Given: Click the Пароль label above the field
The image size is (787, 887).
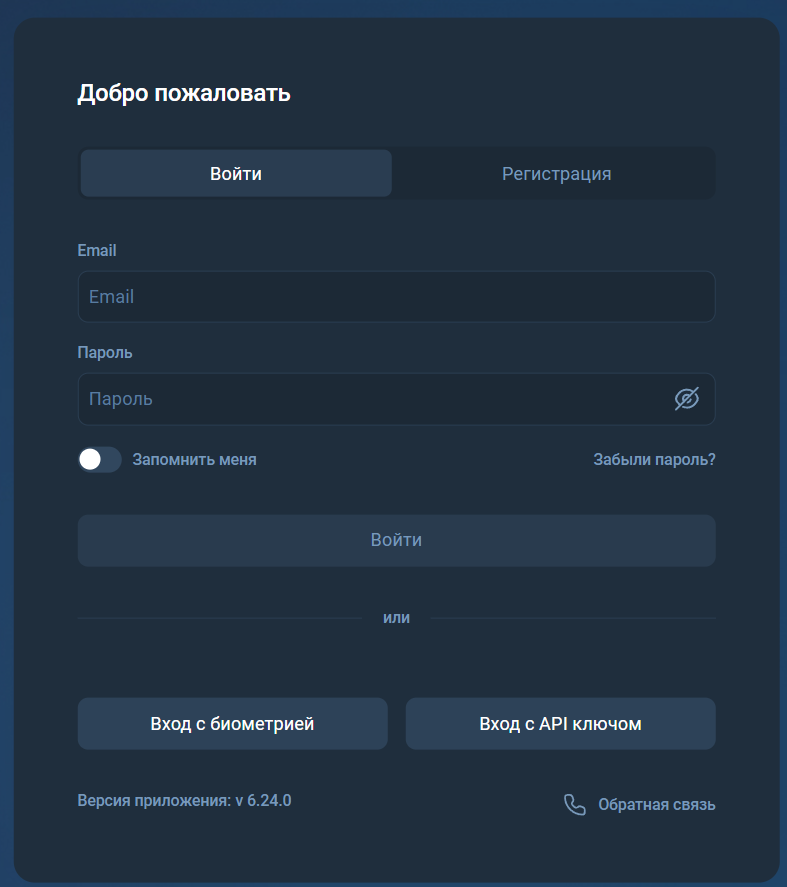Looking at the screenshot, I should pos(105,352).
